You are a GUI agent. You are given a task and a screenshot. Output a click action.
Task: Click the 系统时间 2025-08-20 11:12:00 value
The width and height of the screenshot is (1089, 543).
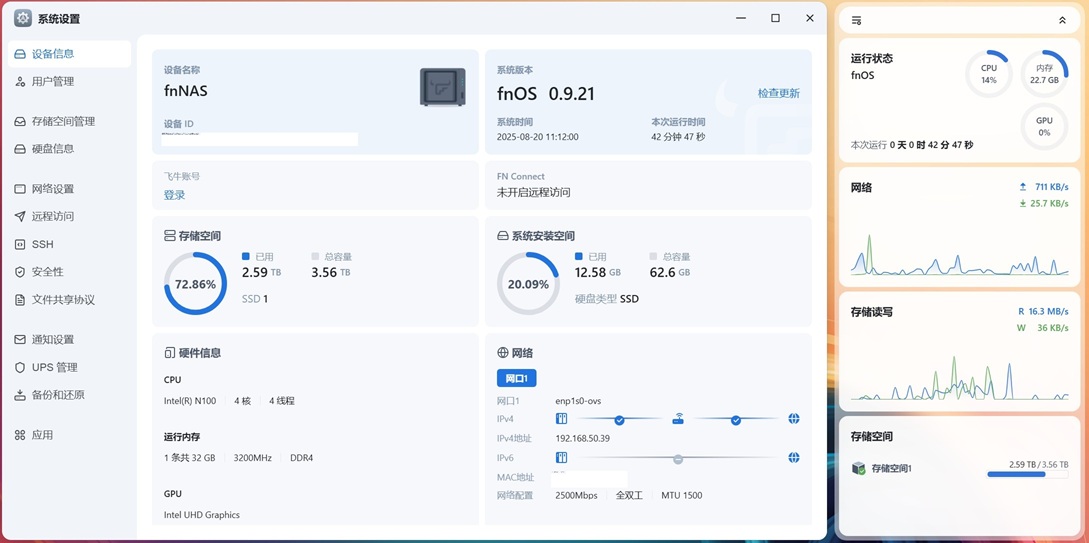point(538,137)
